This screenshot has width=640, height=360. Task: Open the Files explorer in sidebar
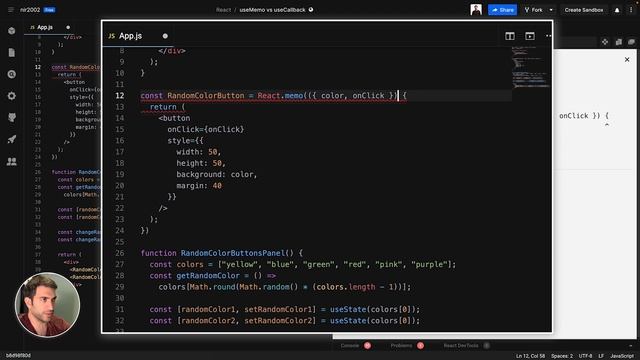[12, 53]
